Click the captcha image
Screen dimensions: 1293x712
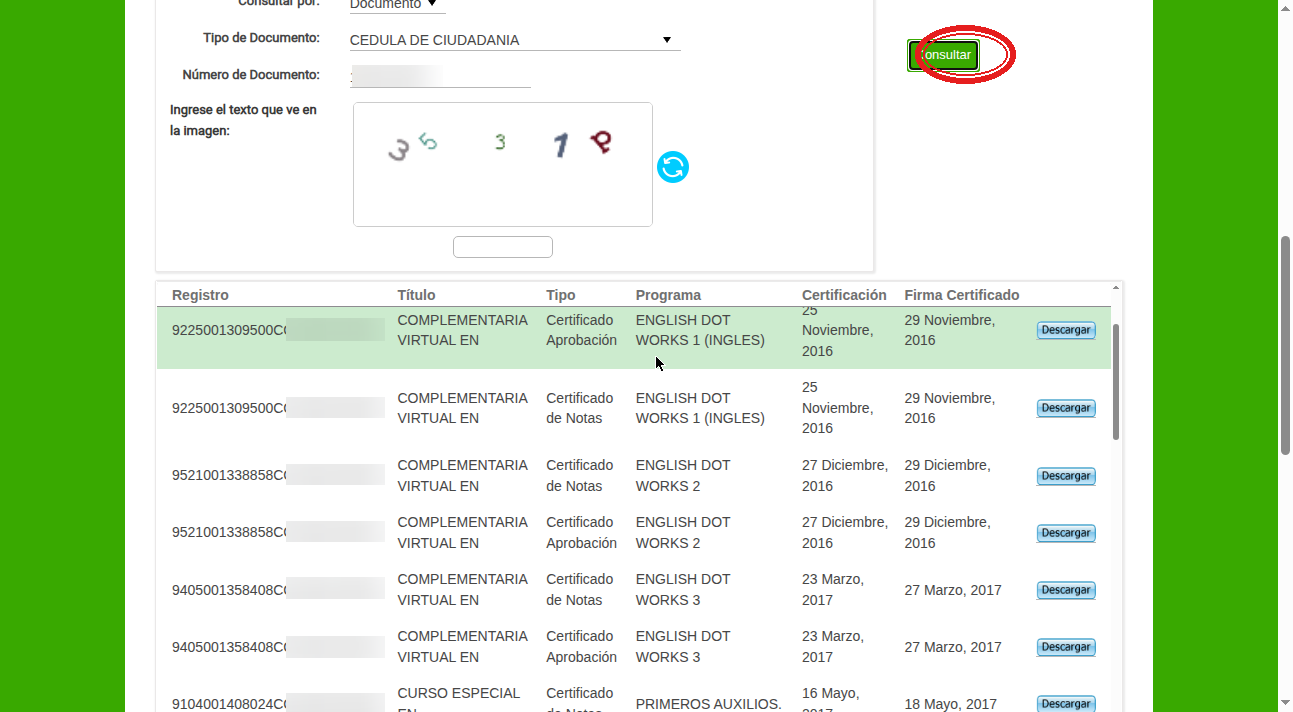pos(503,164)
